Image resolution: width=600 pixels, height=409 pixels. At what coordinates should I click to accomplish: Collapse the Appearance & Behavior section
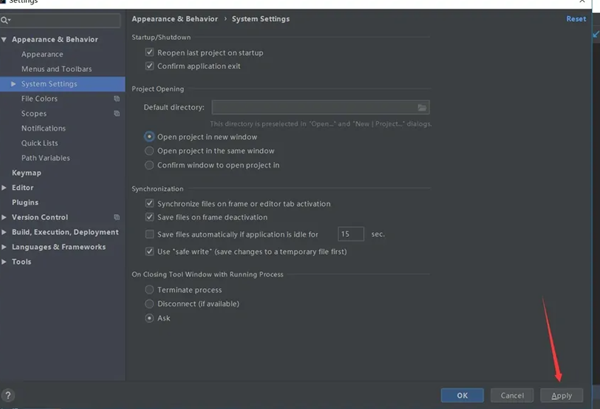(5, 40)
